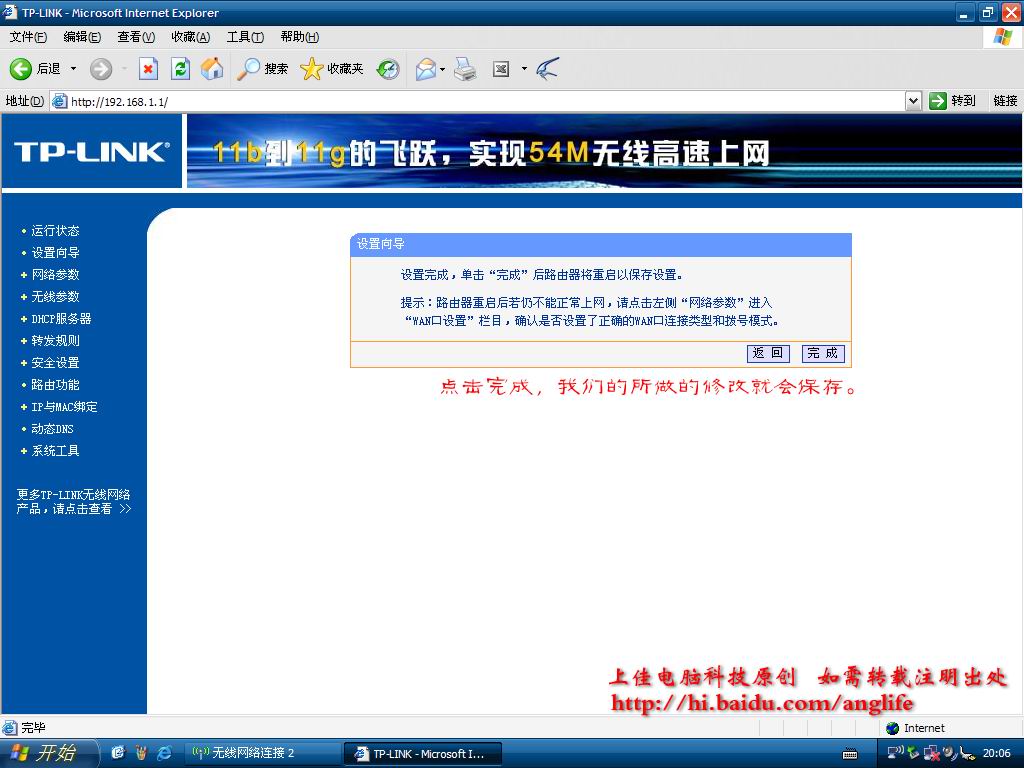This screenshot has height=768, width=1024.
Task: Click the Windows flag logo throbber
Action: [x=1002, y=37]
